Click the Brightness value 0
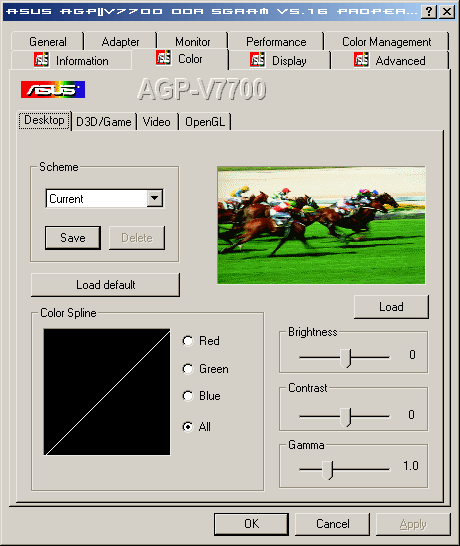 pyautogui.click(x=412, y=354)
